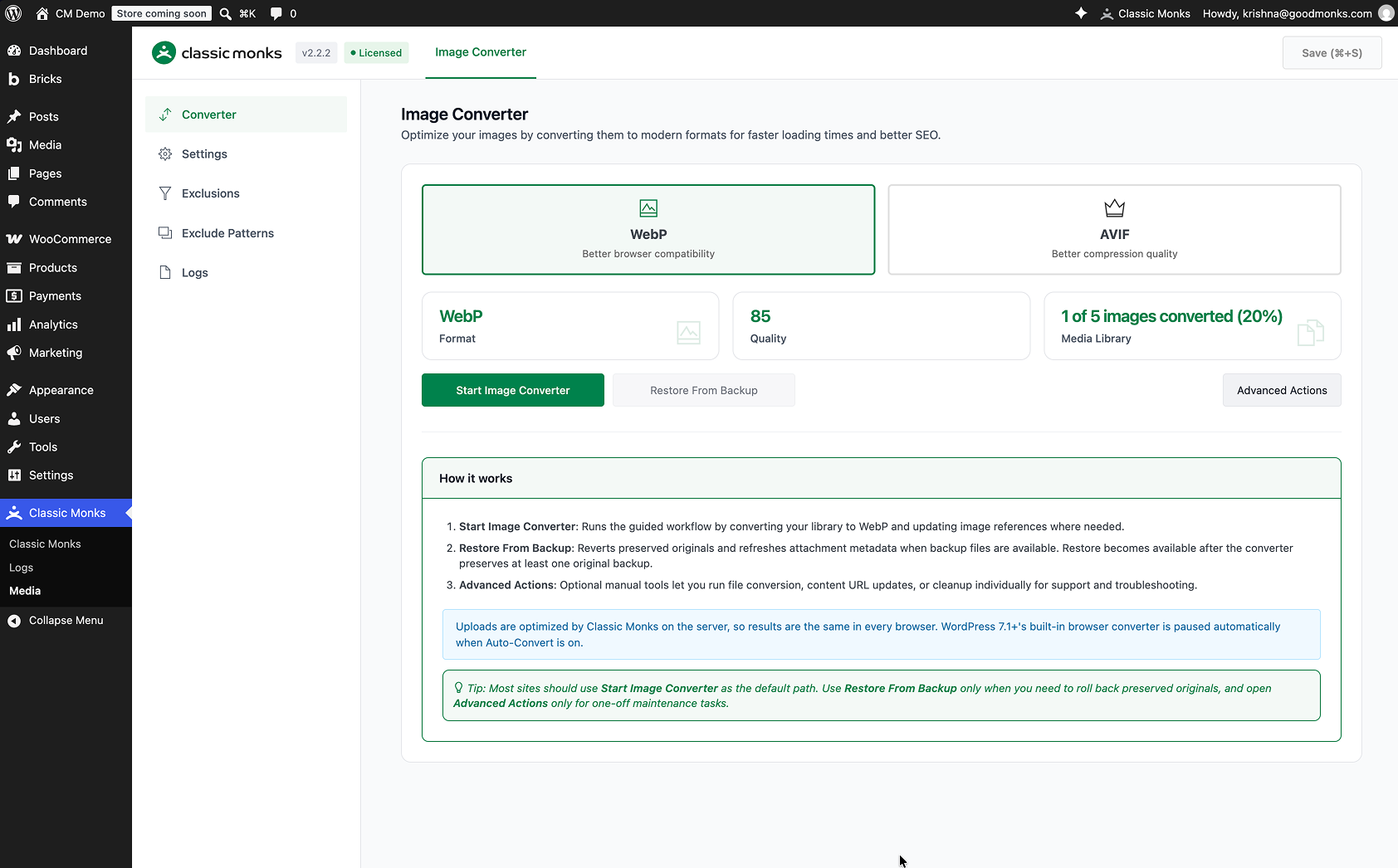The image size is (1398, 868).
Task: Click the Tools wrench icon
Action: [x=14, y=446]
